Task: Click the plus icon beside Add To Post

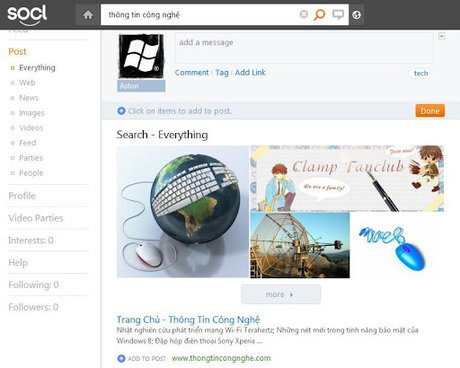Action: click(121, 359)
